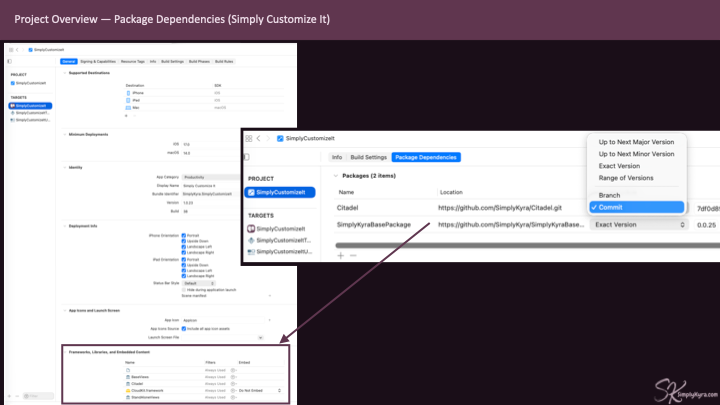Toggle iPad Orientation Upside Down checkbox
The width and height of the screenshot is (720, 405).
click(x=184, y=265)
